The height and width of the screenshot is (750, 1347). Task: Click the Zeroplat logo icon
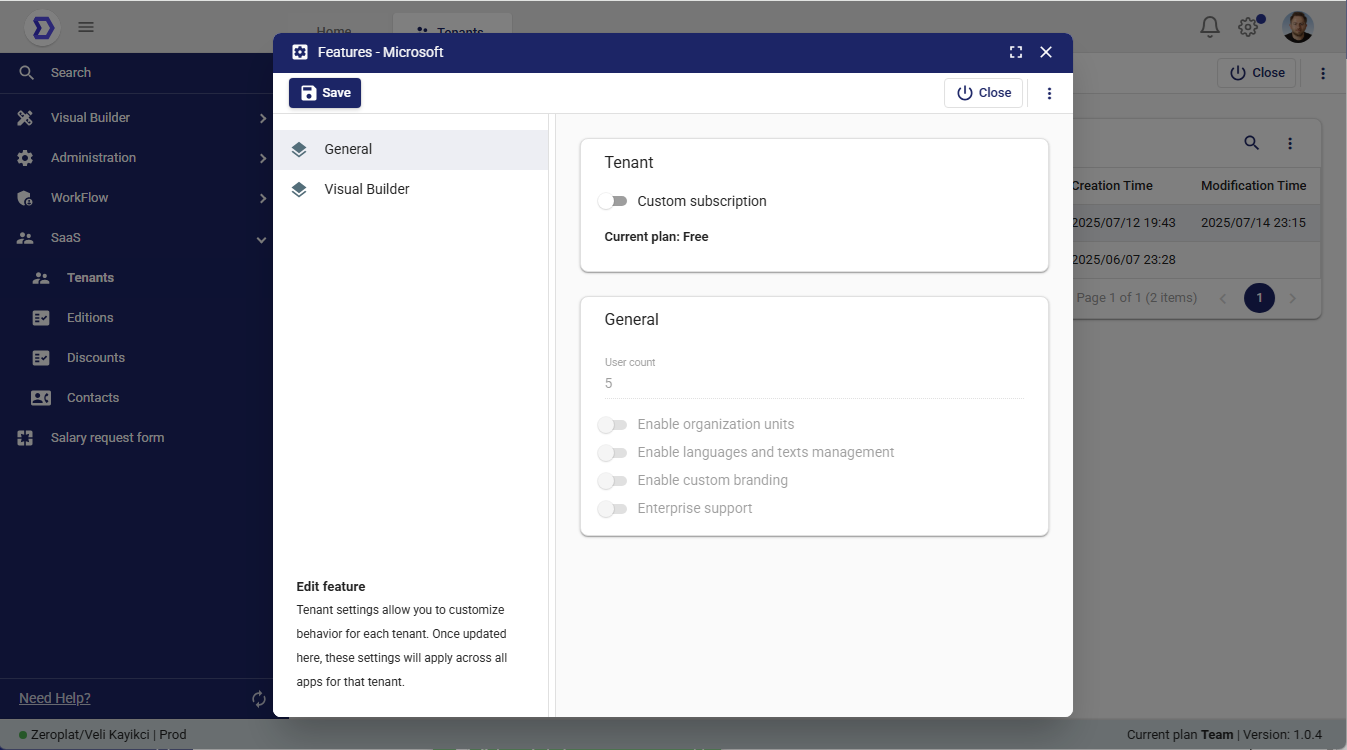pos(42,27)
